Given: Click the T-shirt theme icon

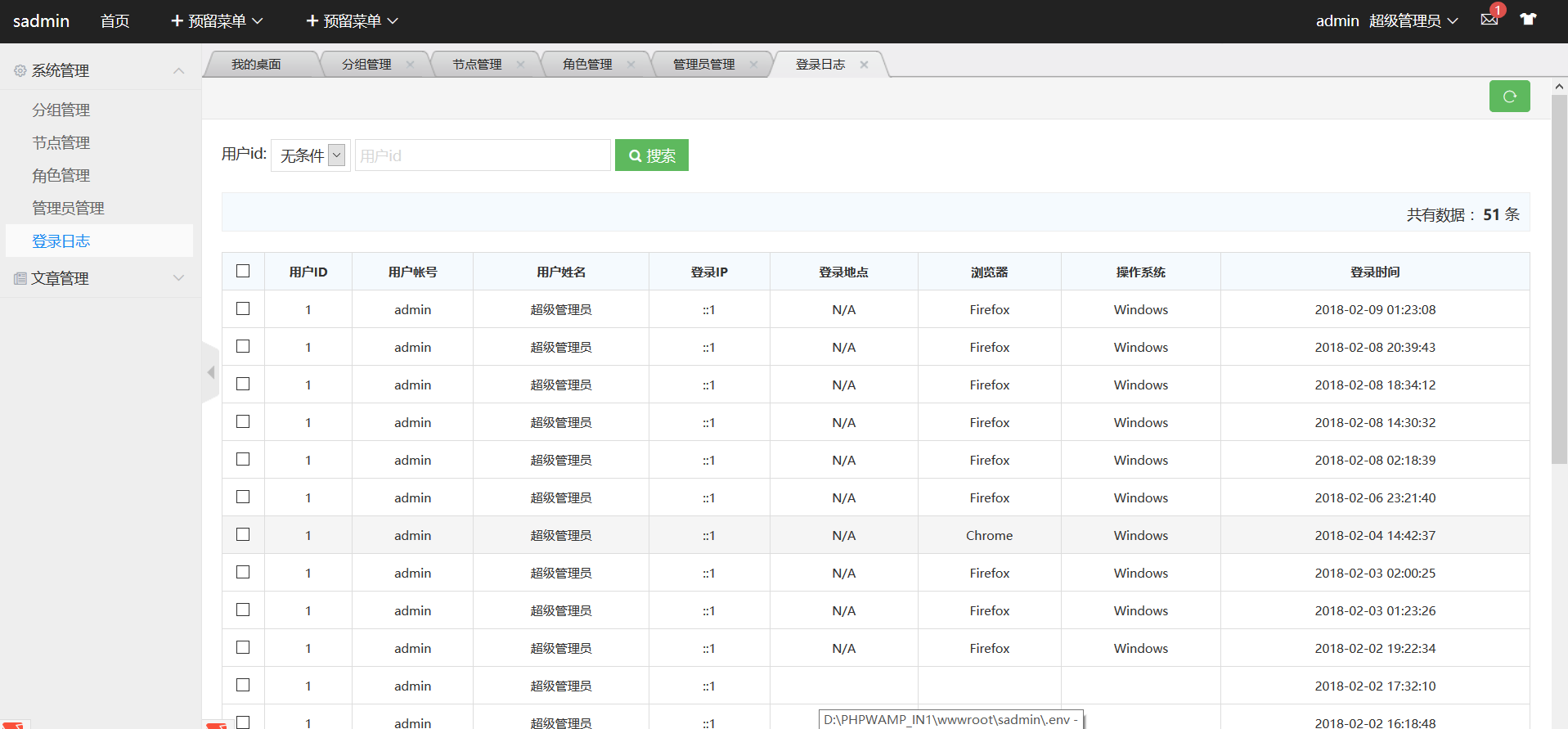Looking at the screenshot, I should click(1528, 20).
